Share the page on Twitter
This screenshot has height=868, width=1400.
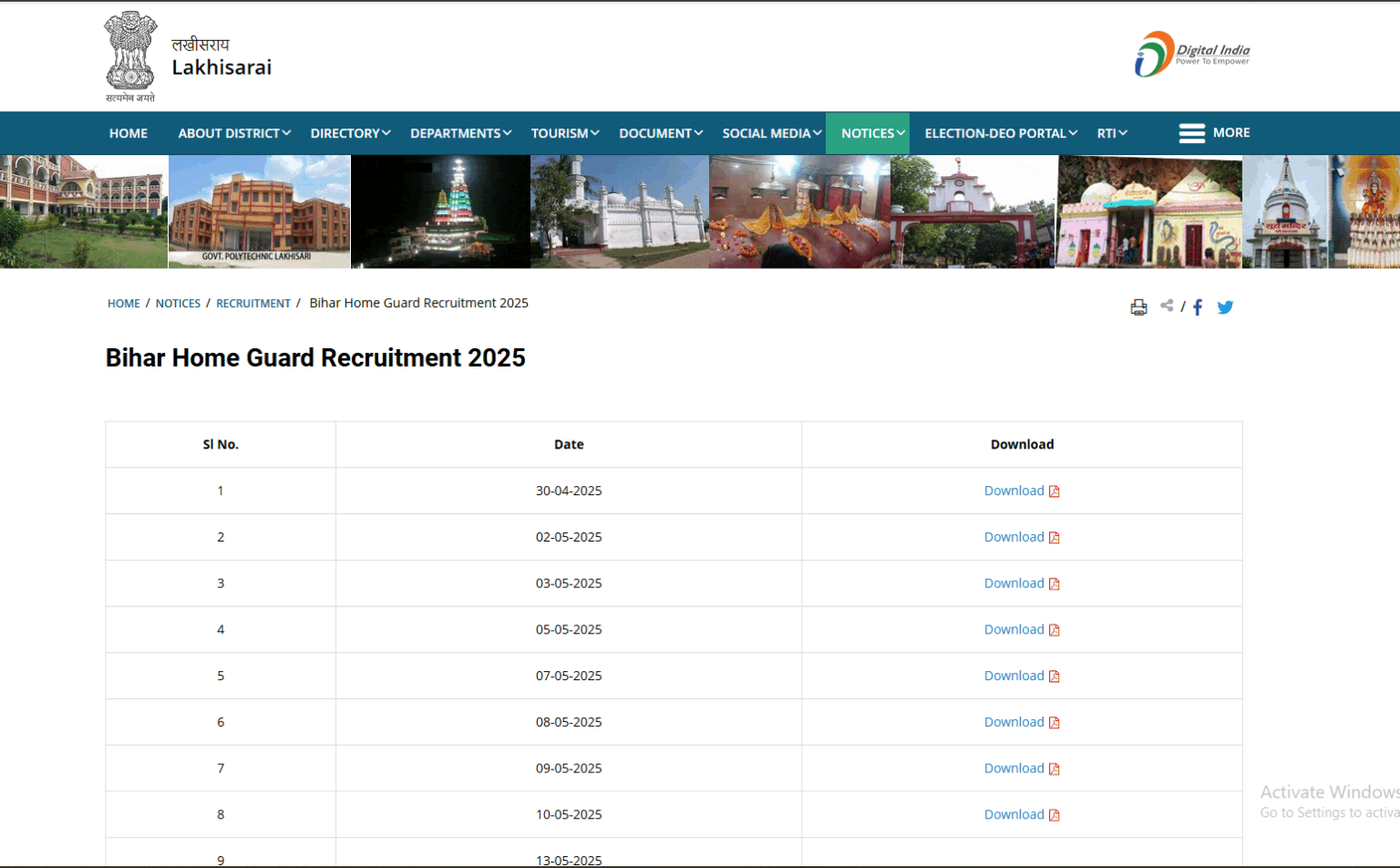(1225, 307)
